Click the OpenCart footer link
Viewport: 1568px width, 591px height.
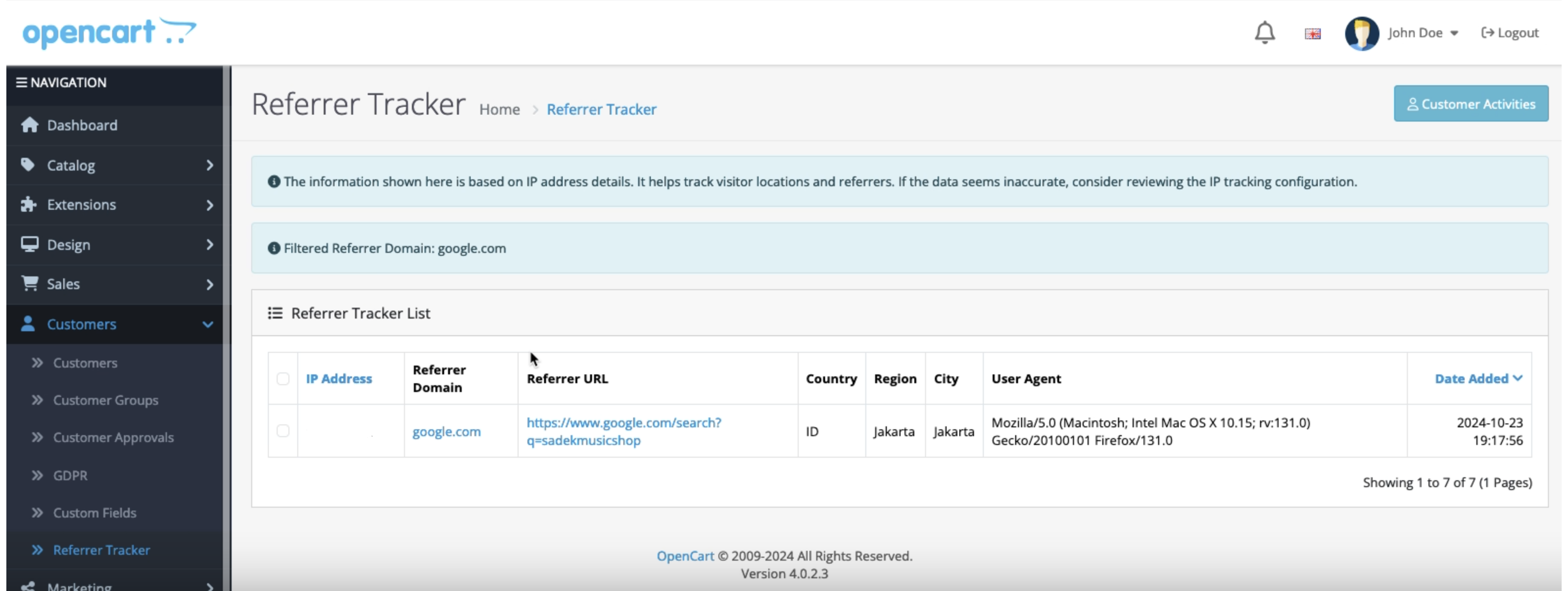pos(685,556)
